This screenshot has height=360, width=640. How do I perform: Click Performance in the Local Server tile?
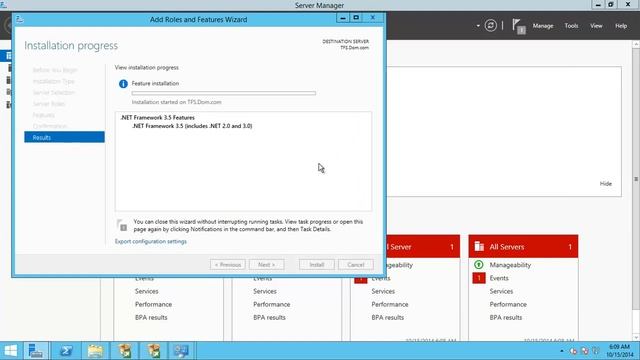[x=390, y=304]
